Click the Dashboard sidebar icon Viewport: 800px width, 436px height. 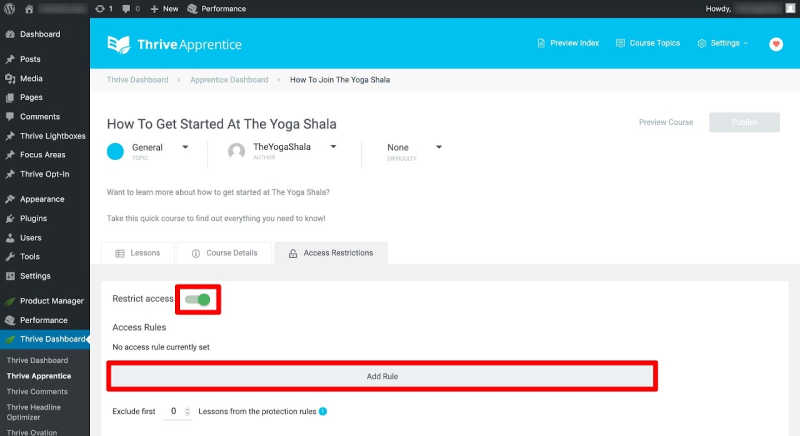pyautogui.click(x=10, y=34)
